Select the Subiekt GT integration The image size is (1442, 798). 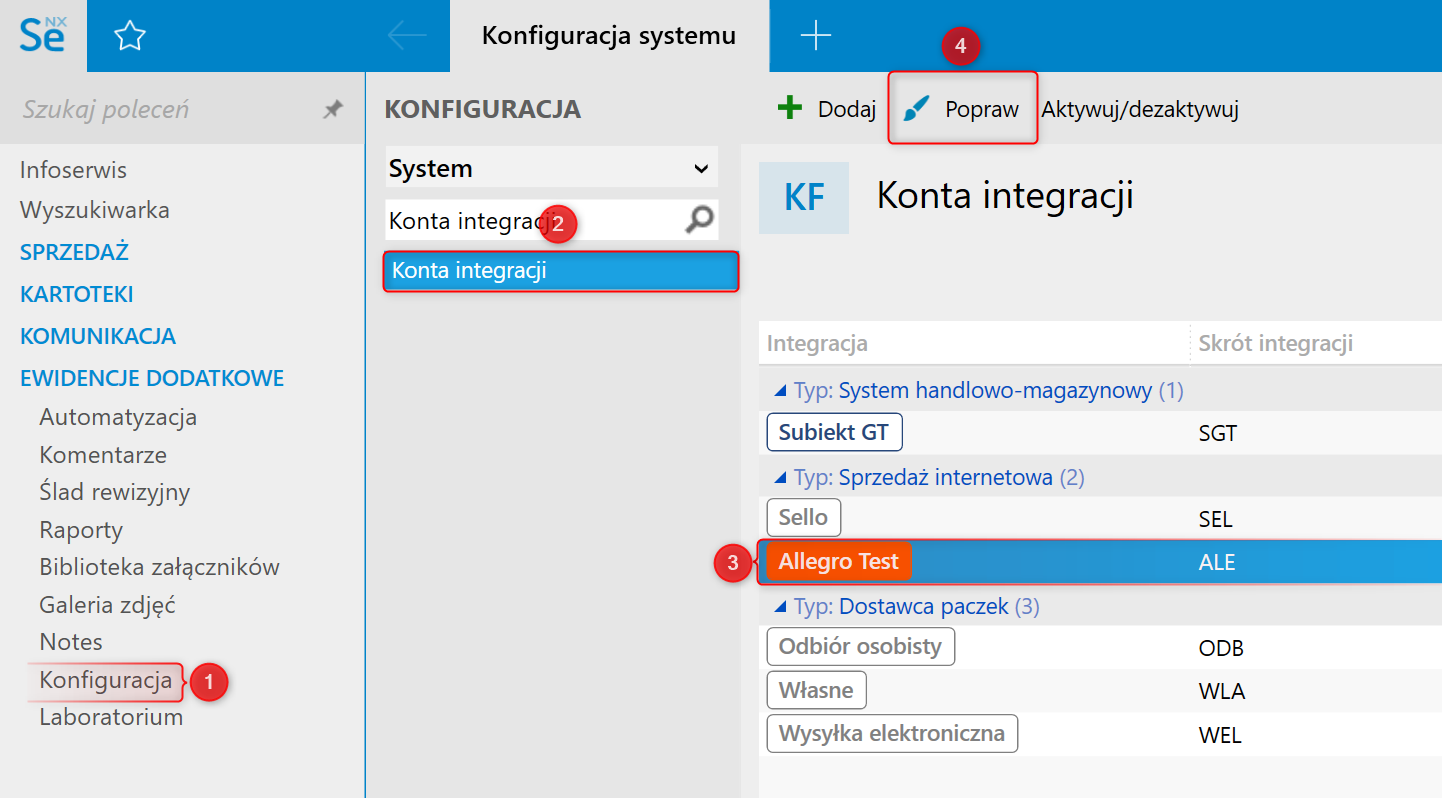[x=834, y=433]
